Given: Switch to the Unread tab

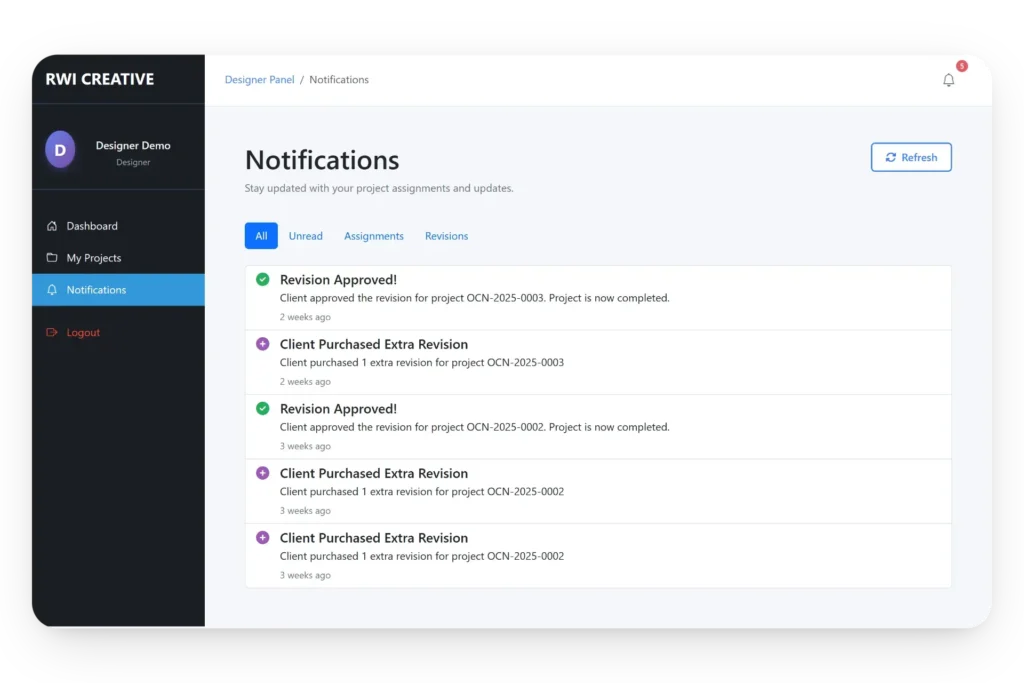Looking at the screenshot, I should click(x=305, y=236).
